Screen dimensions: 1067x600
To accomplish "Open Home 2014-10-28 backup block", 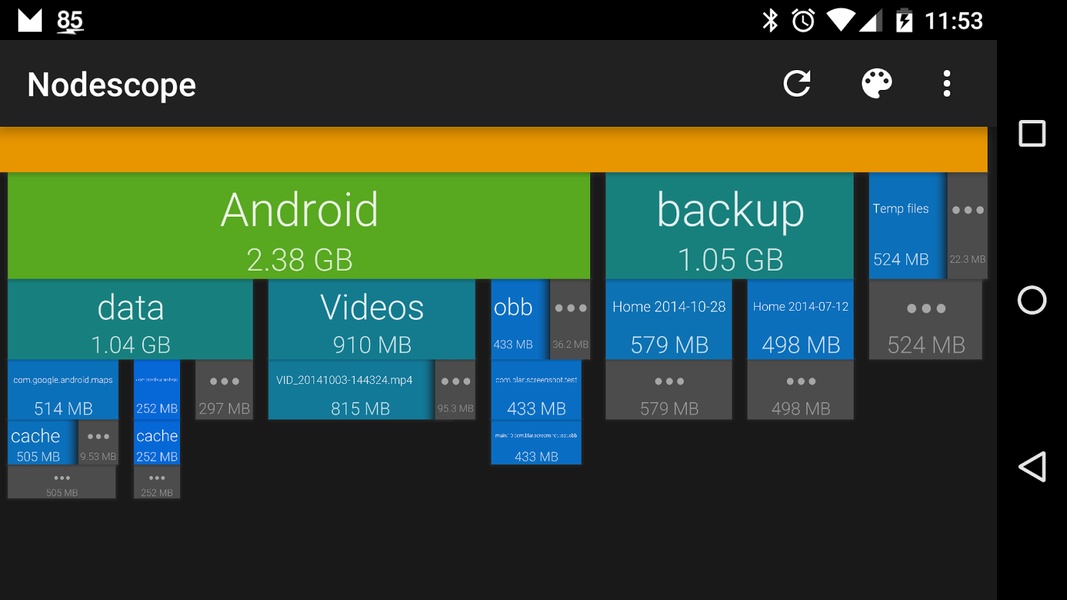I will pos(669,319).
